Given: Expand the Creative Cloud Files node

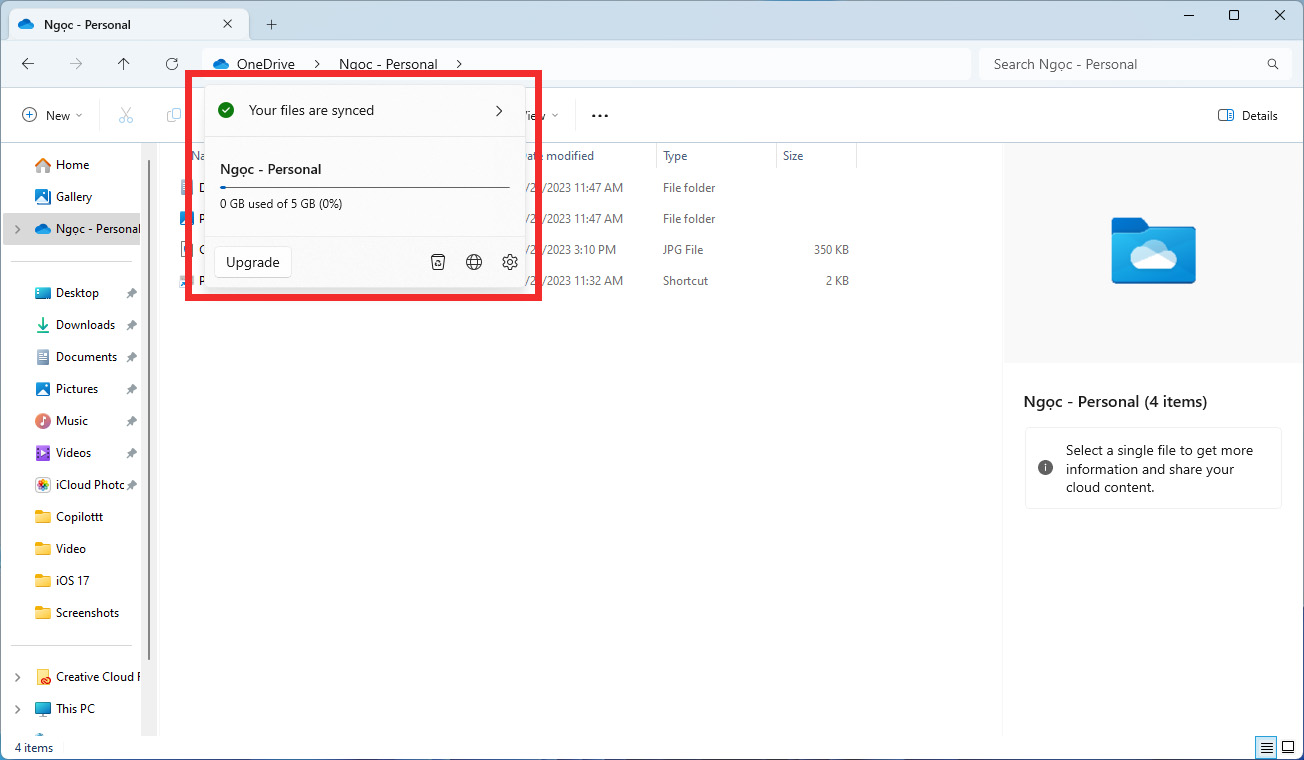Looking at the screenshot, I should [x=16, y=677].
